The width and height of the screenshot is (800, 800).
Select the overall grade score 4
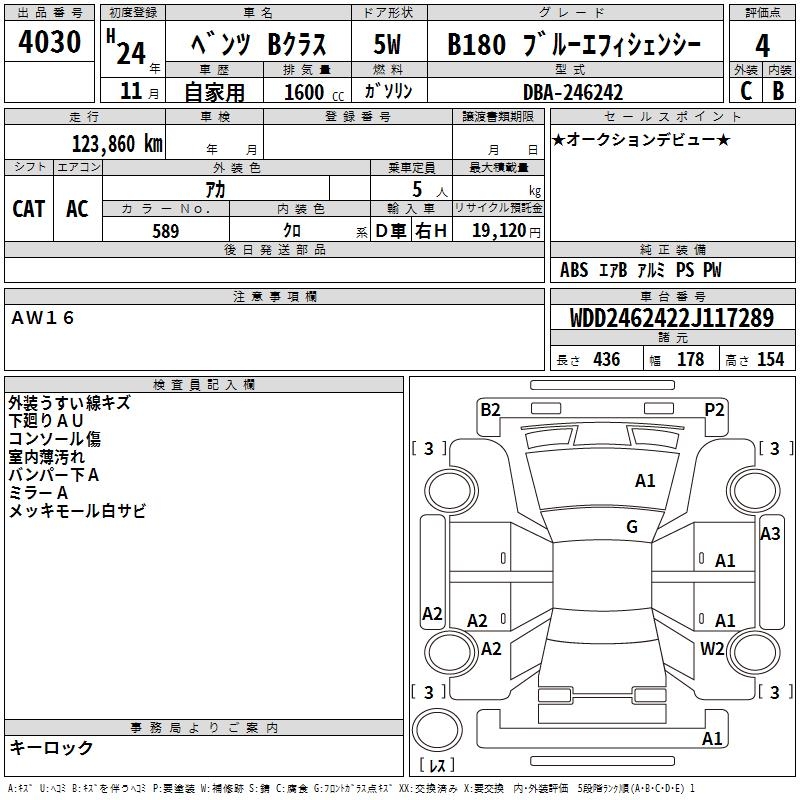(x=762, y=45)
